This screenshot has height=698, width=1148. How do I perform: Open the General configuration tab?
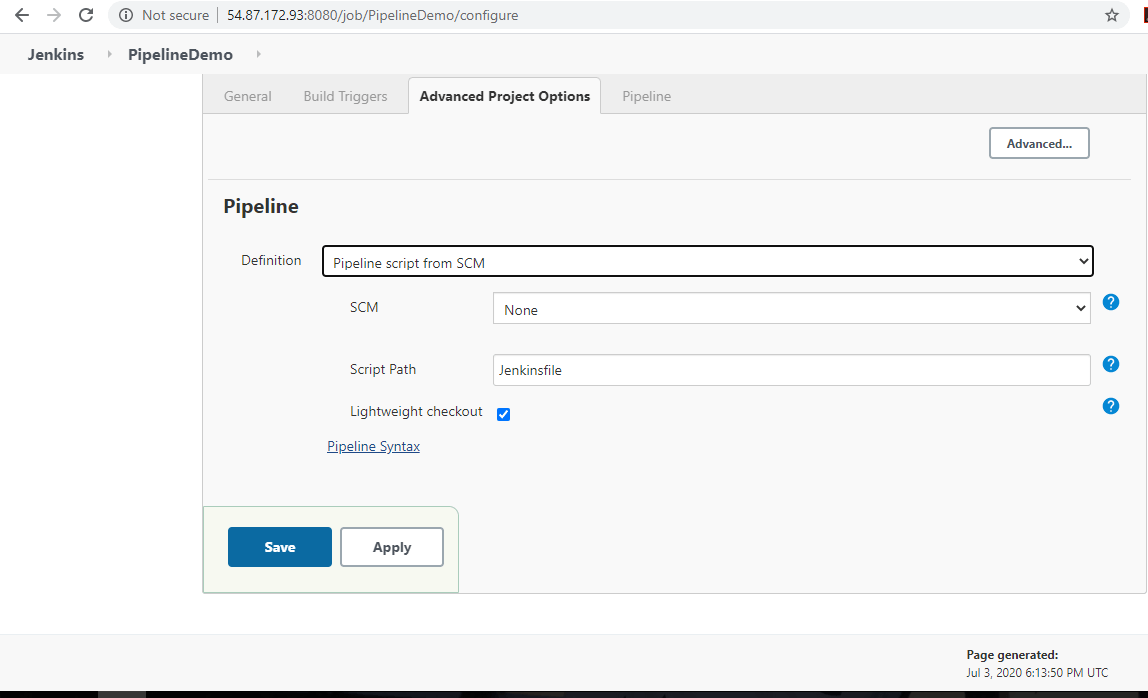246,95
